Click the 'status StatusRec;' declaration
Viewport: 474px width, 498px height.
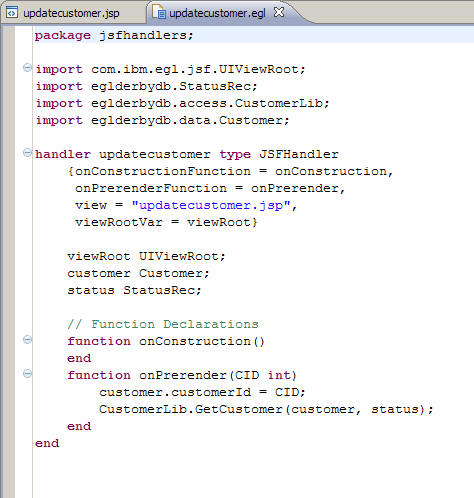135,291
